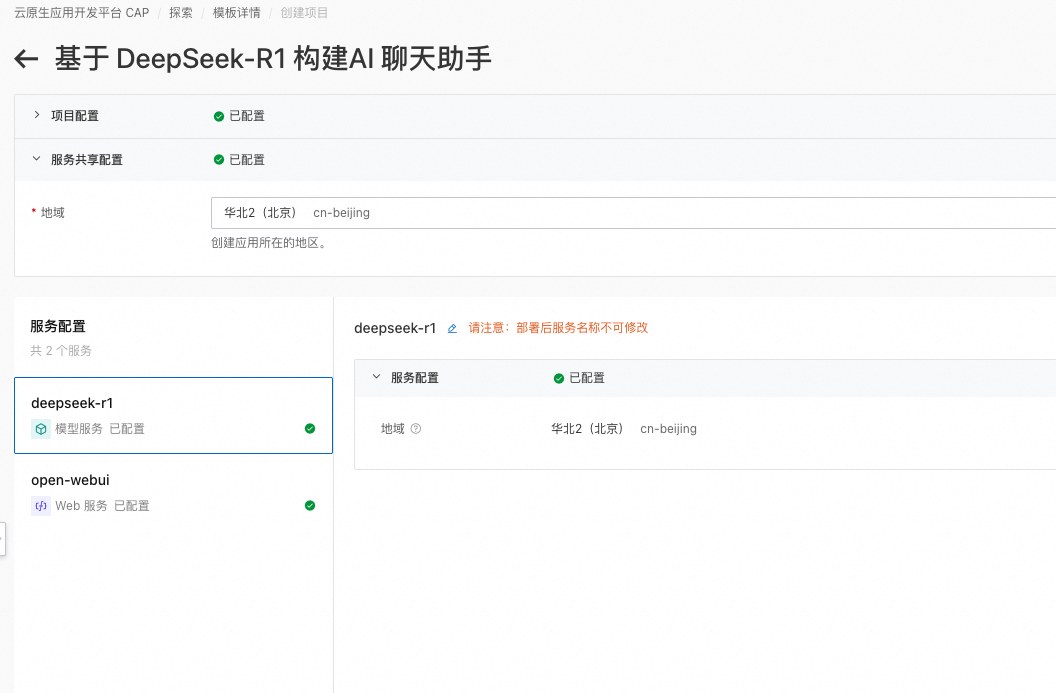Click the 服务配置 heading in left panel
The height and width of the screenshot is (693, 1056).
(x=58, y=327)
